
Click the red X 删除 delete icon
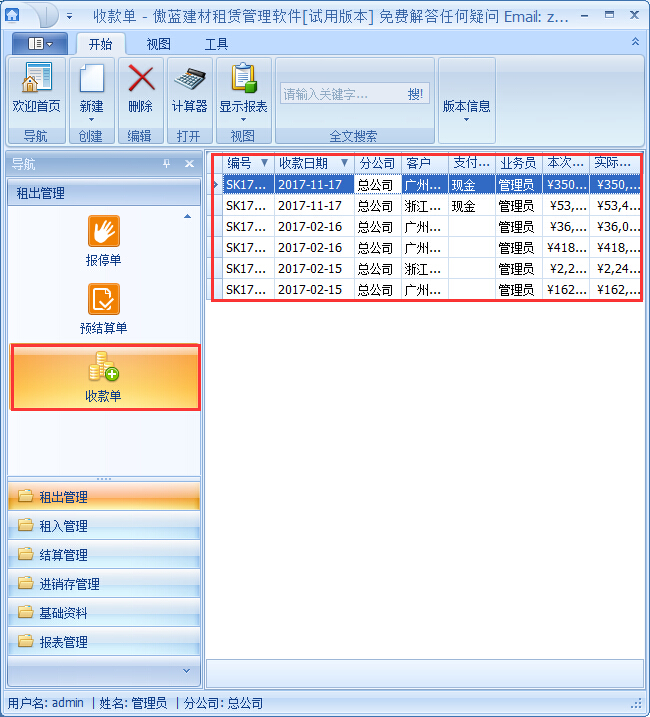pos(141,78)
